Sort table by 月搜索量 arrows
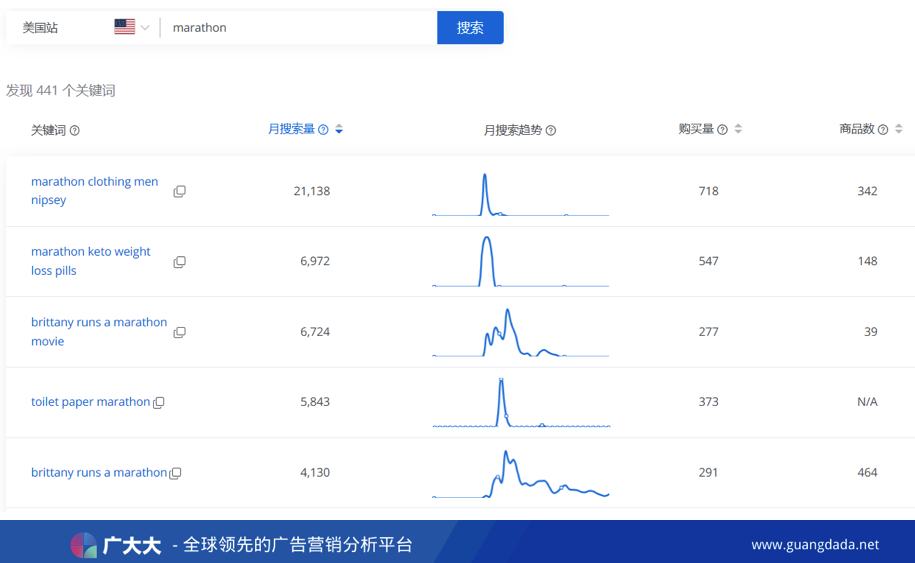 339,130
